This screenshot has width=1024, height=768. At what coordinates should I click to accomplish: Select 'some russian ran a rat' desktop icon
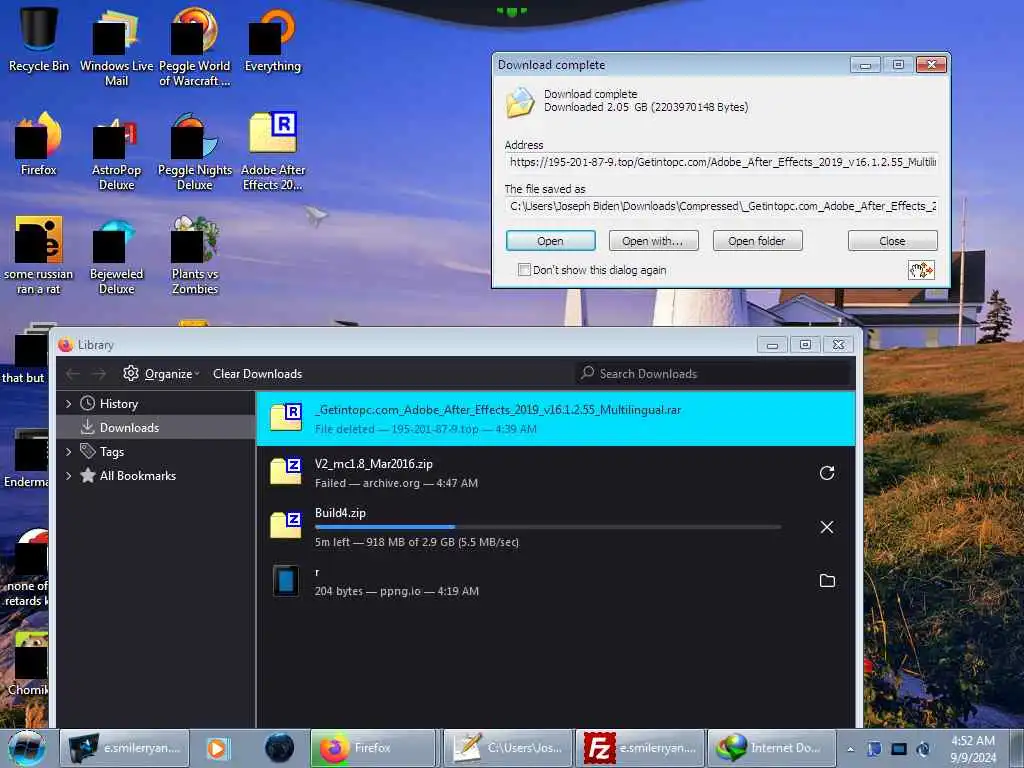pos(39,256)
